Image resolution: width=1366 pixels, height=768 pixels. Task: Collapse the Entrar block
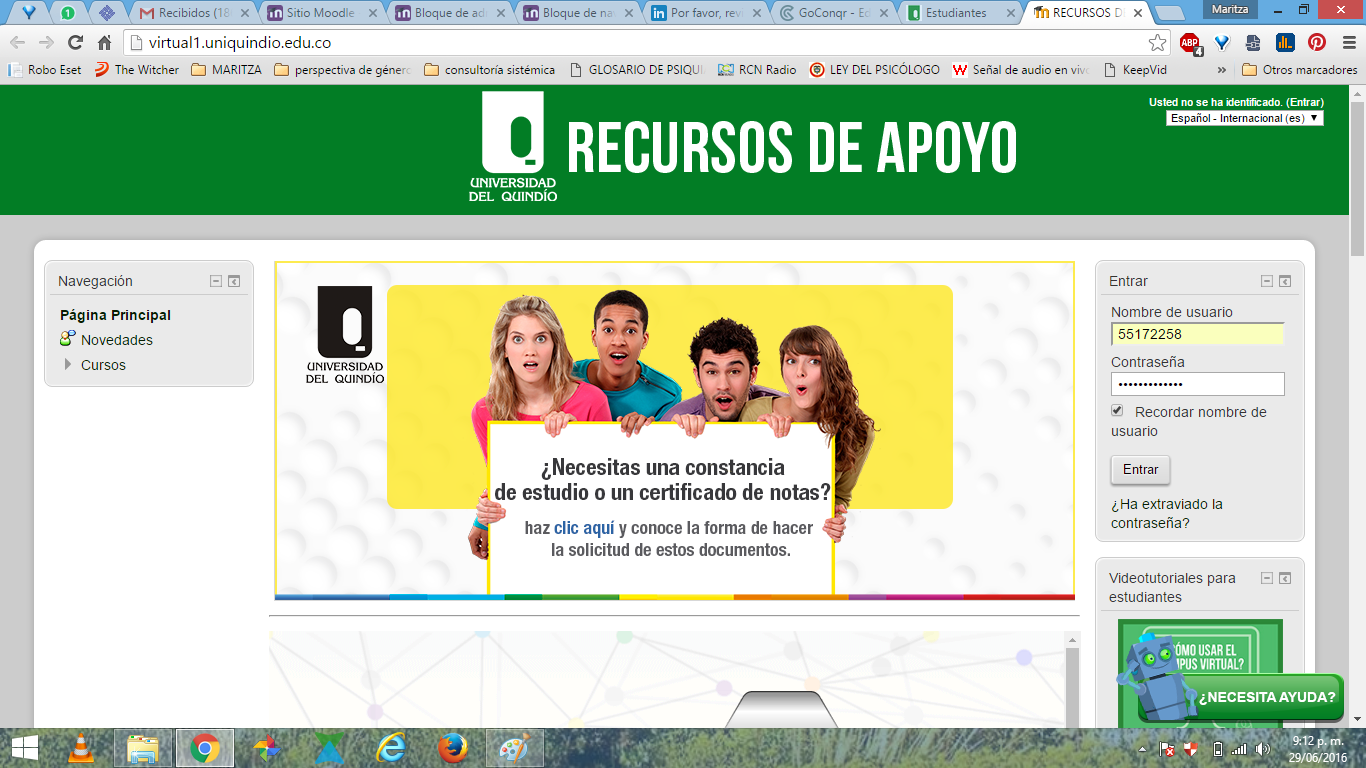pos(1266,282)
